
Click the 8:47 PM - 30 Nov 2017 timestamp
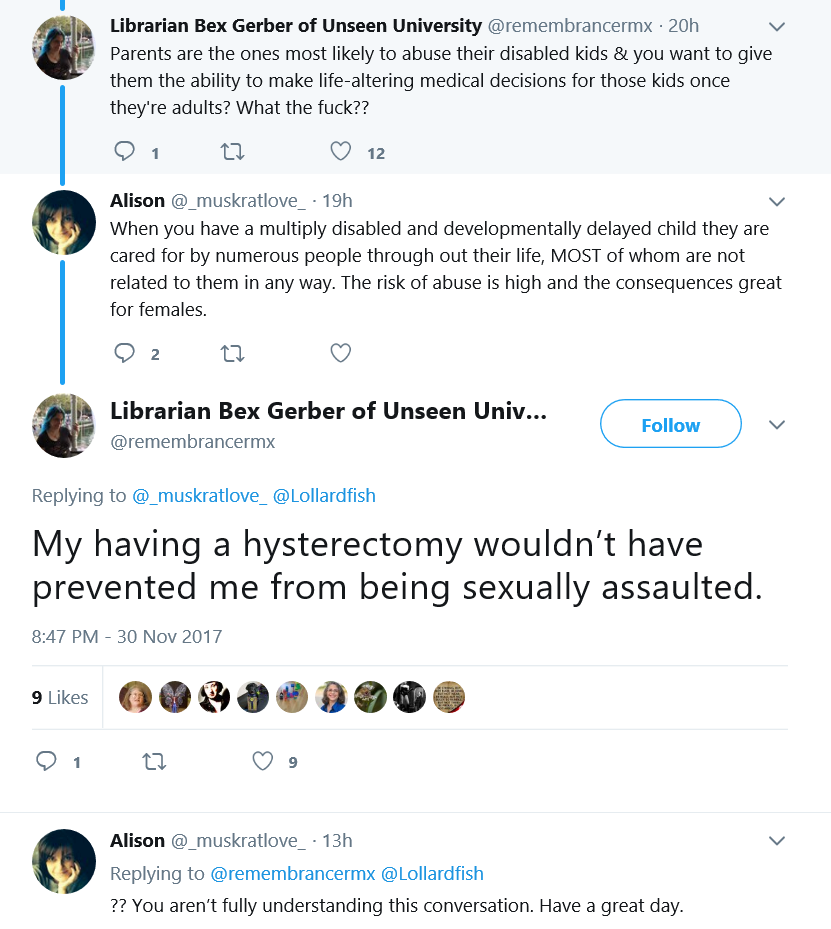(x=127, y=636)
